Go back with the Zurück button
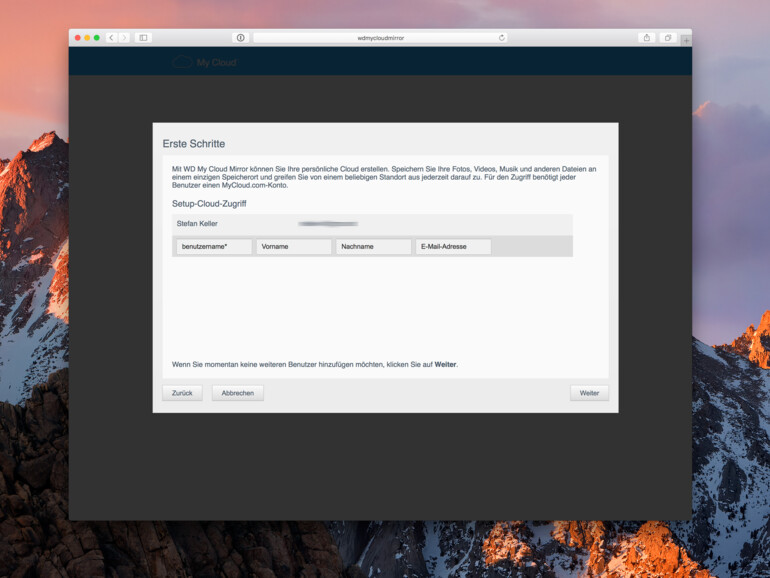 (182, 393)
